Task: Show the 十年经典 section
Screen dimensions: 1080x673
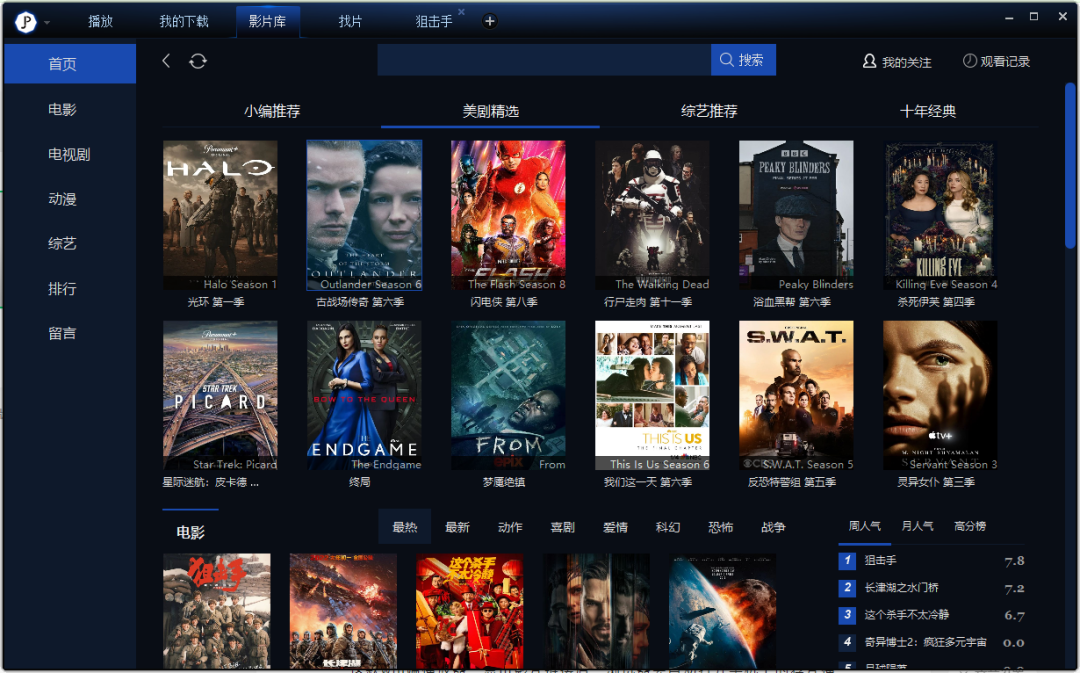Action: (928, 111)
